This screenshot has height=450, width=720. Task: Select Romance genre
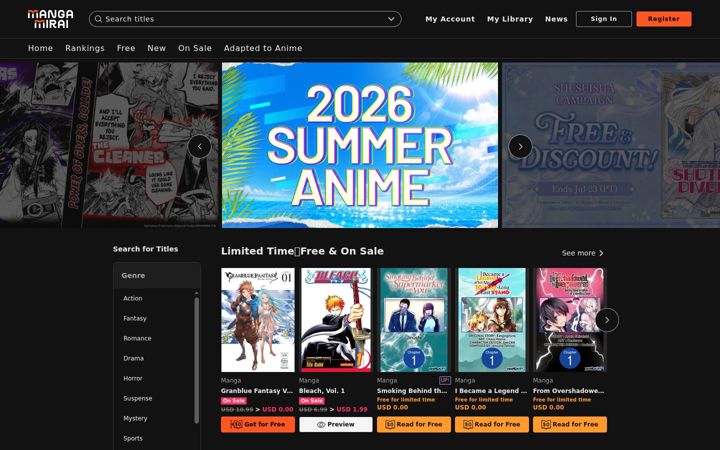click(x=137, y=338)
